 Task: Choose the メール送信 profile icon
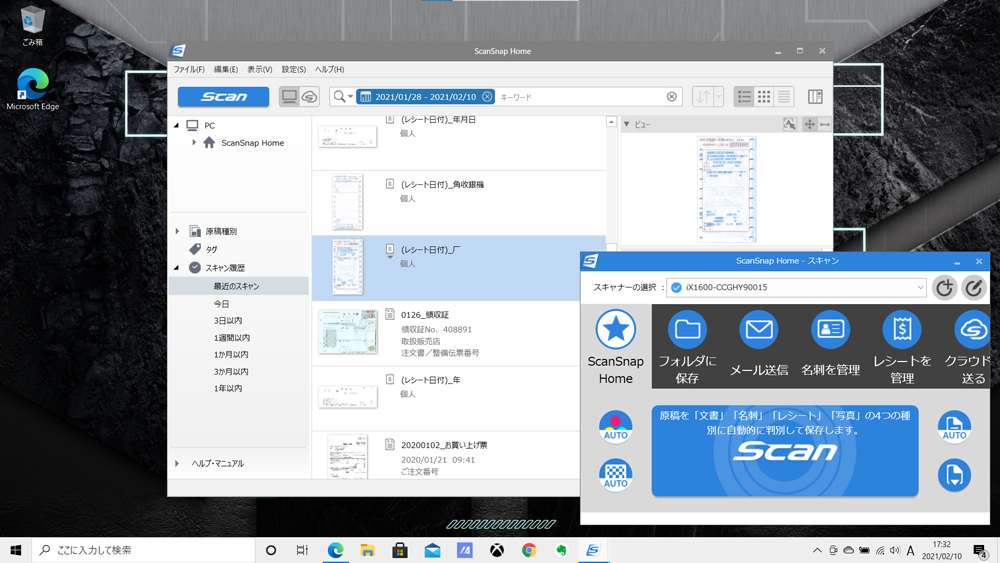point(759,345)
